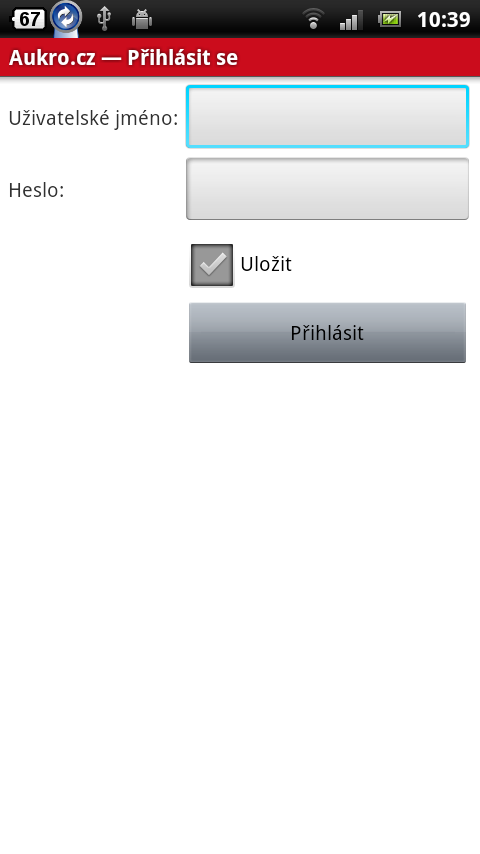
Task: Tap the Aukro.cz name in title bar
Action: point(52,58)
